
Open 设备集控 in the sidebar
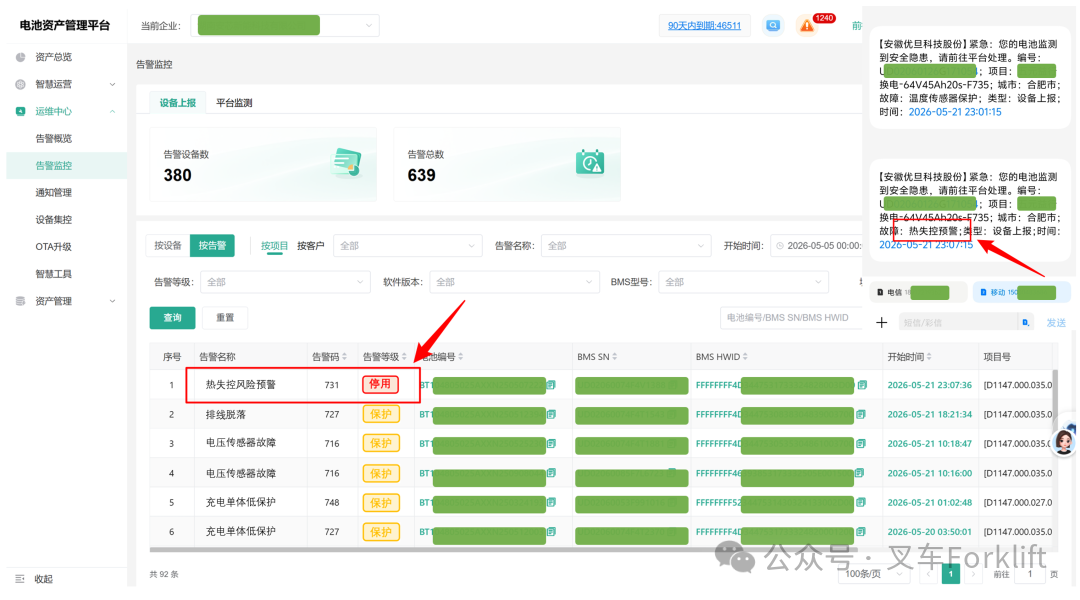coord(54,220)
